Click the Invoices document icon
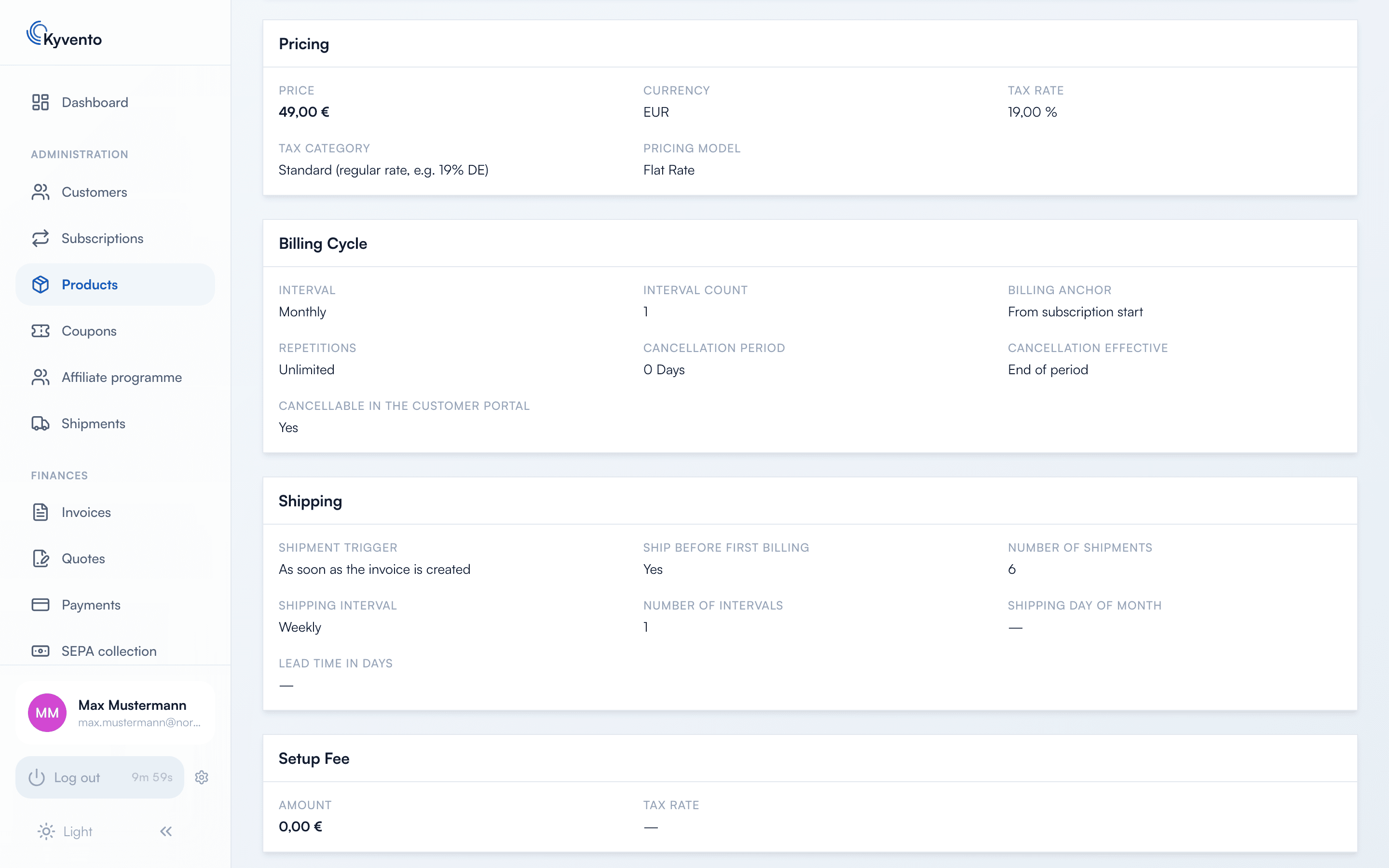Screen dimensions: 1389x868 pyautogui.click(x=40, y=512)
